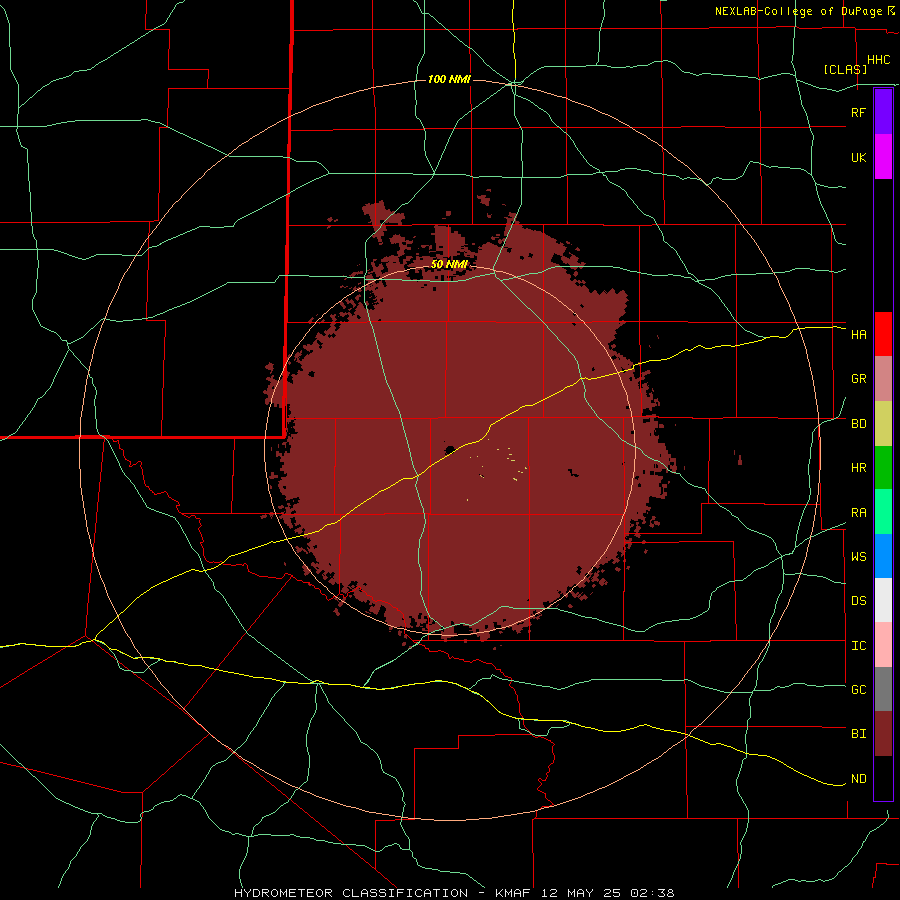Screen dimensions: 900x900
Task: Click the KMAF radar site identifier
Action: tap(514, 893)
